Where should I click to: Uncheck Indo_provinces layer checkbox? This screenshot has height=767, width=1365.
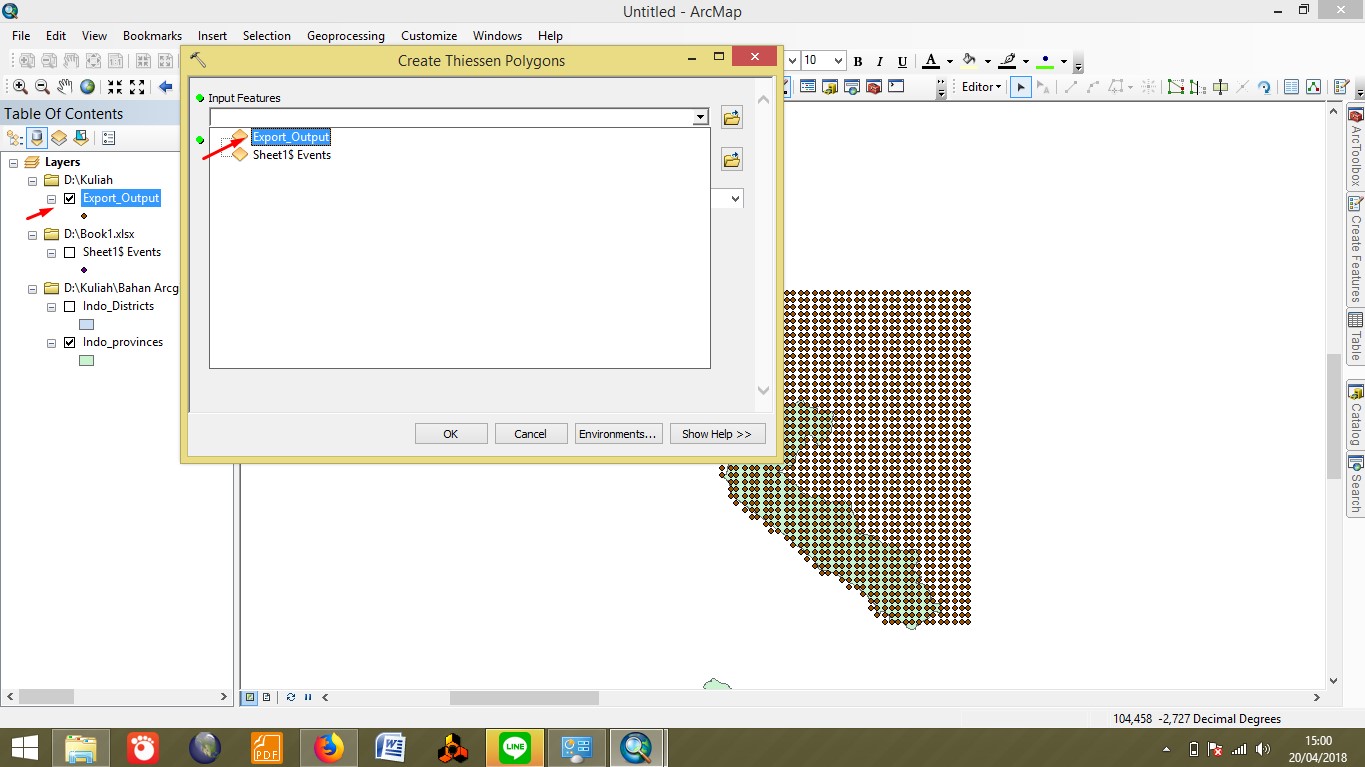[x=69, y=342]
